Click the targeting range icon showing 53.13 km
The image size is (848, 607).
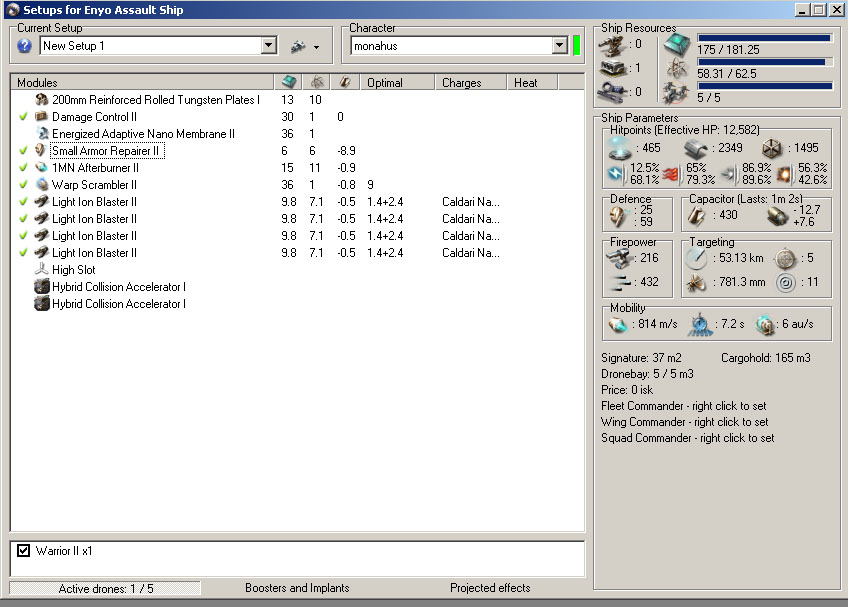[696, 259]
